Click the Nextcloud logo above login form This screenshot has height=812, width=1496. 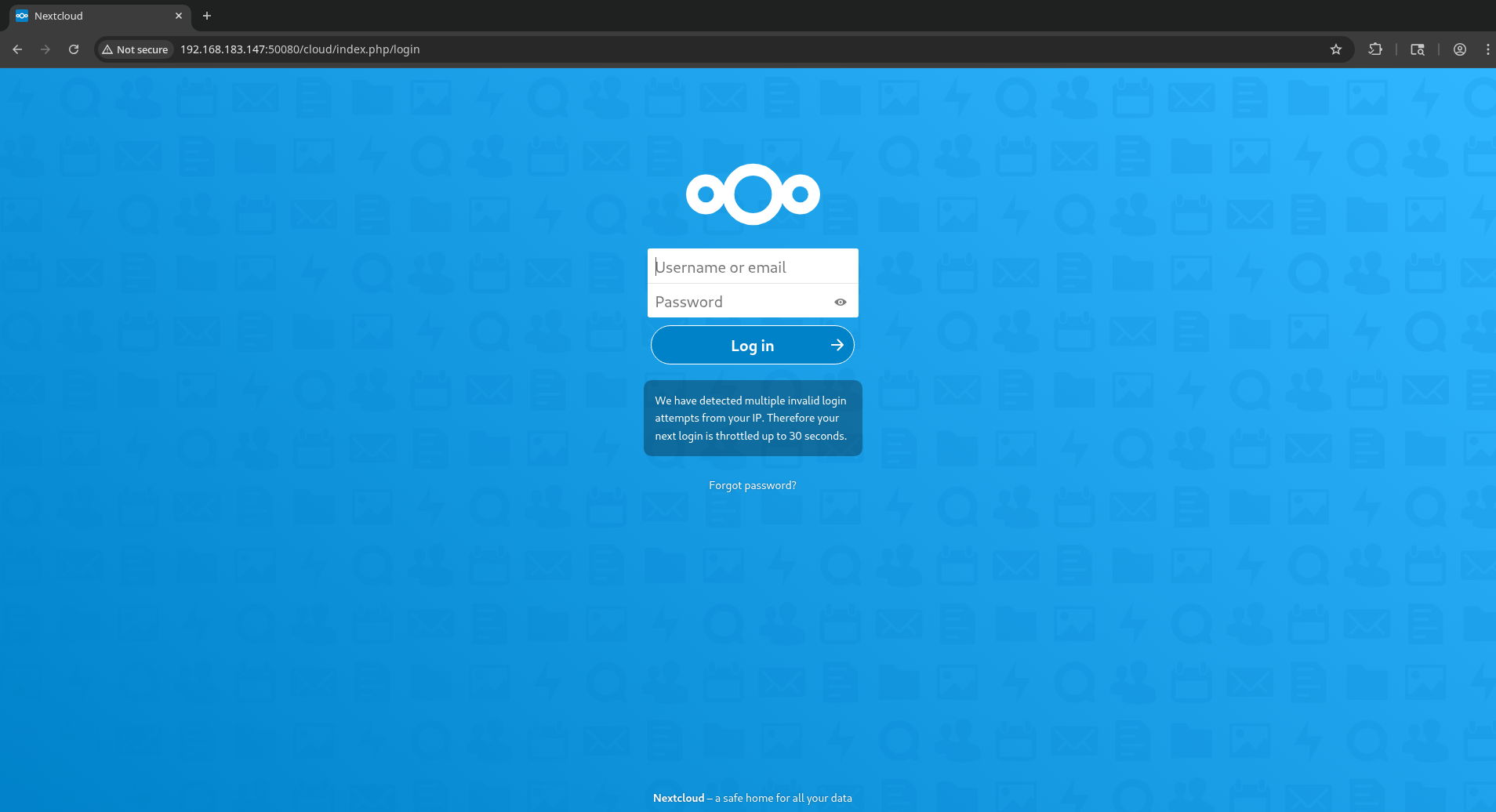click(x=753, y=194)
